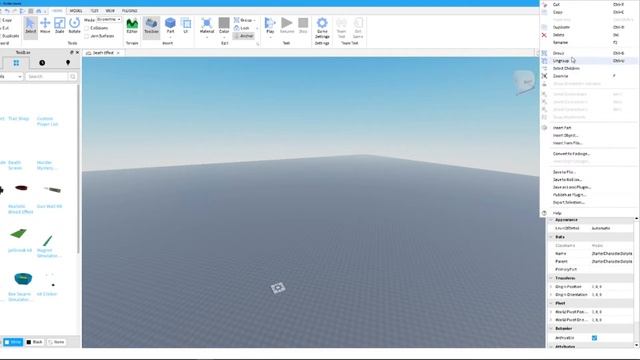Click the Play test button

tap(270, 26)
